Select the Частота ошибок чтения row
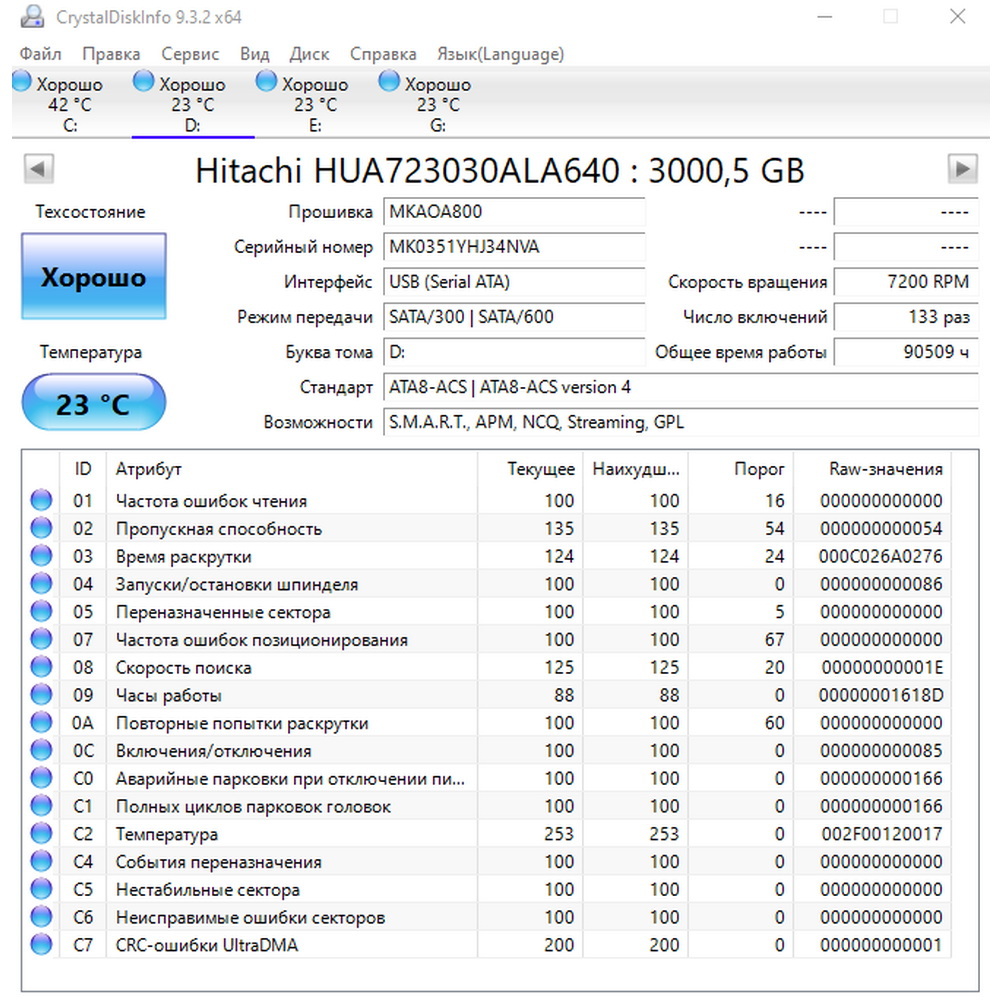 (489, 501)
